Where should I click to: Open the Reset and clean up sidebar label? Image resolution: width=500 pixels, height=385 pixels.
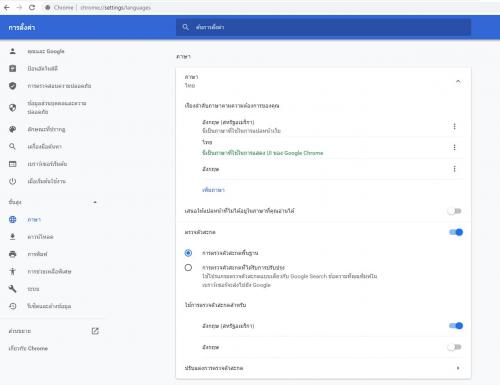coord(49,306)
